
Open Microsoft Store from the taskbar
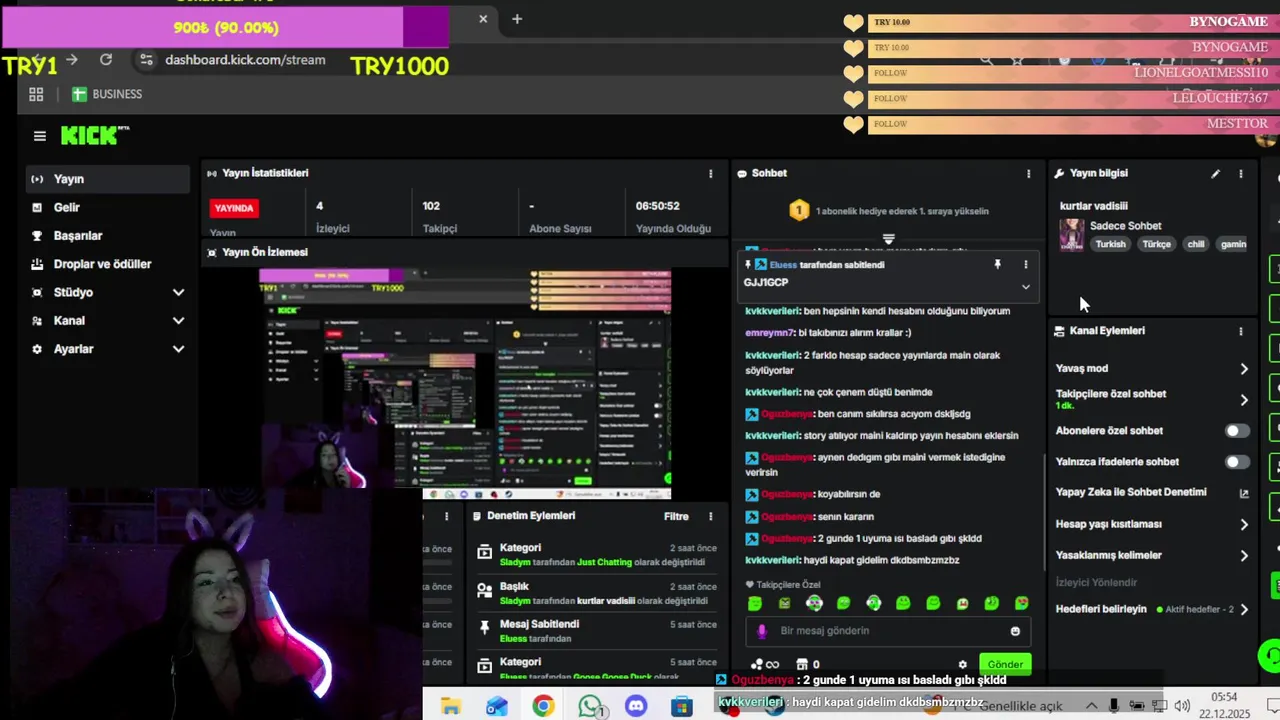(x=682, y=706)
